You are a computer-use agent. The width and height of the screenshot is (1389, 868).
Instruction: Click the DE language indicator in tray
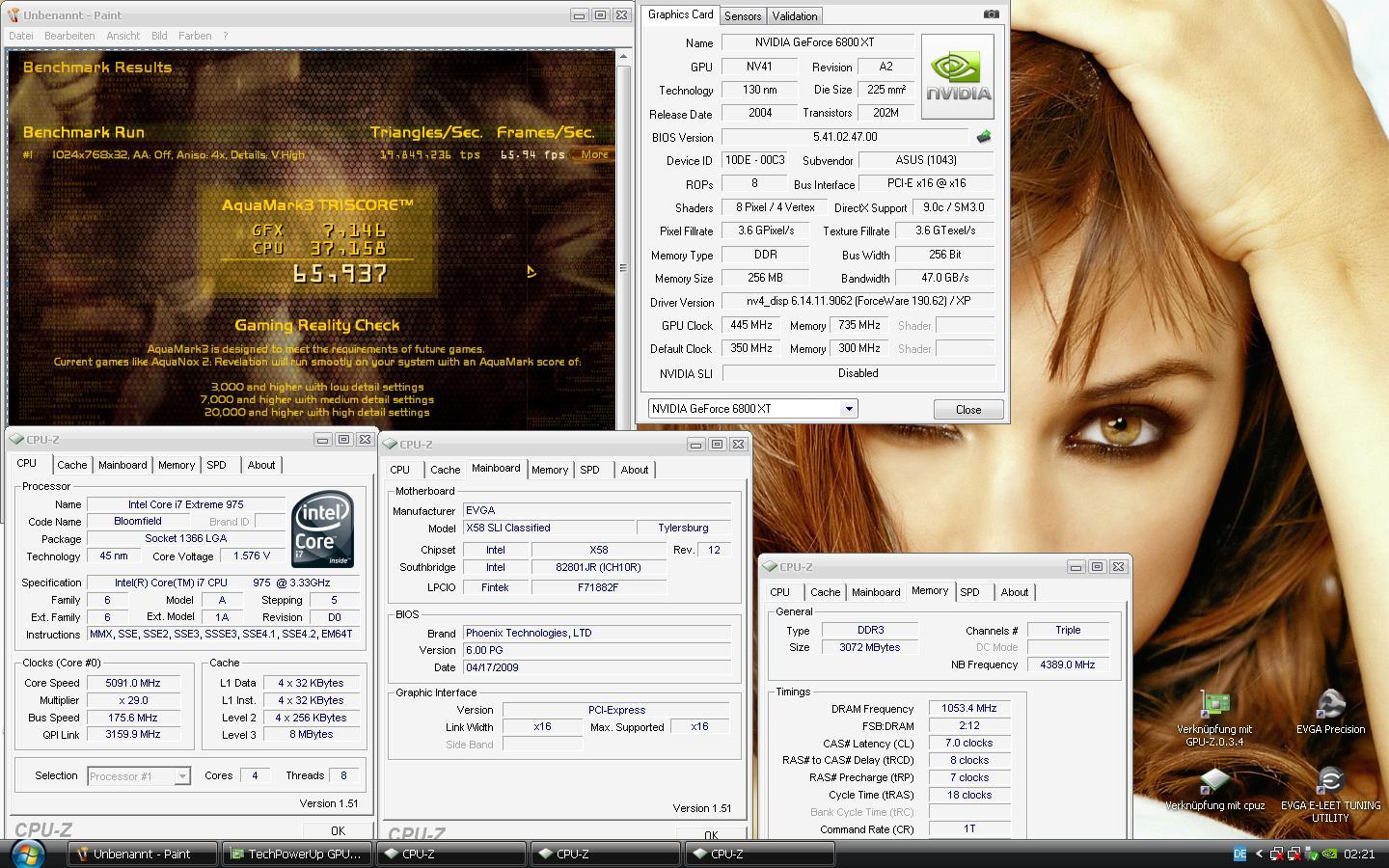tap(1240, 854)
